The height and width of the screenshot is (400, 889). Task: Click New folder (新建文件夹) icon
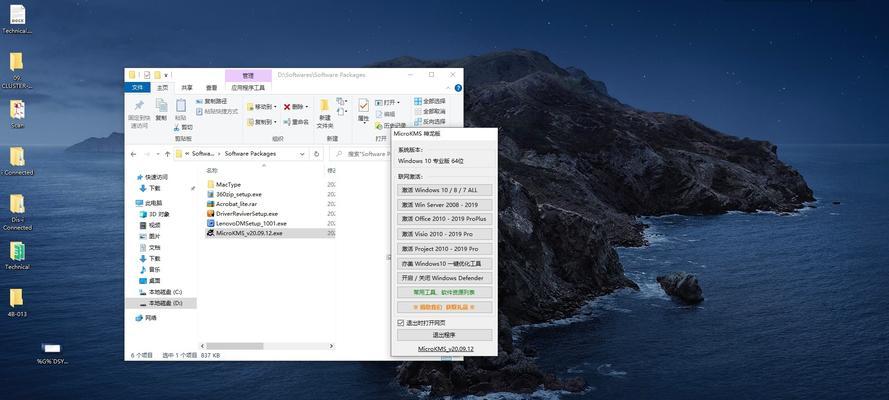325,114
